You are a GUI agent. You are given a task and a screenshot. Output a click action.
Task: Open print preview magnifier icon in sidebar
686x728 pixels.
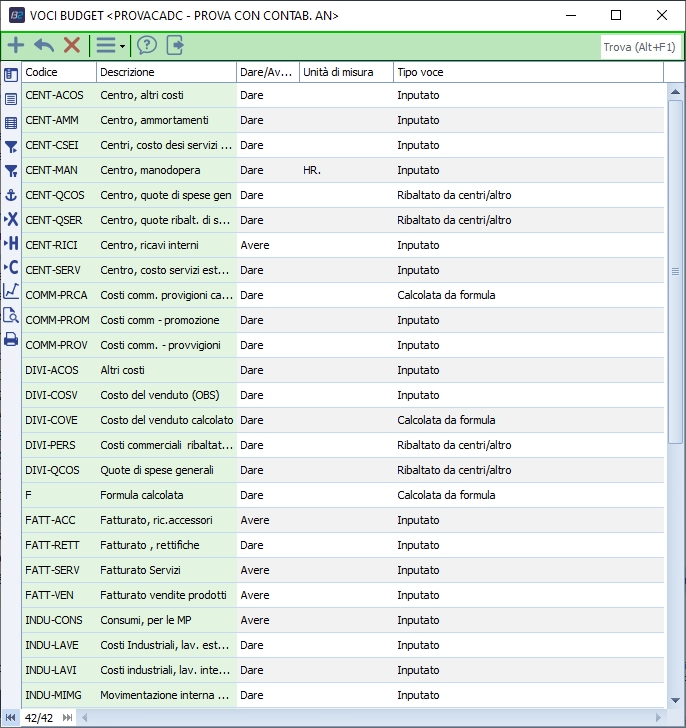pos(11,315)
